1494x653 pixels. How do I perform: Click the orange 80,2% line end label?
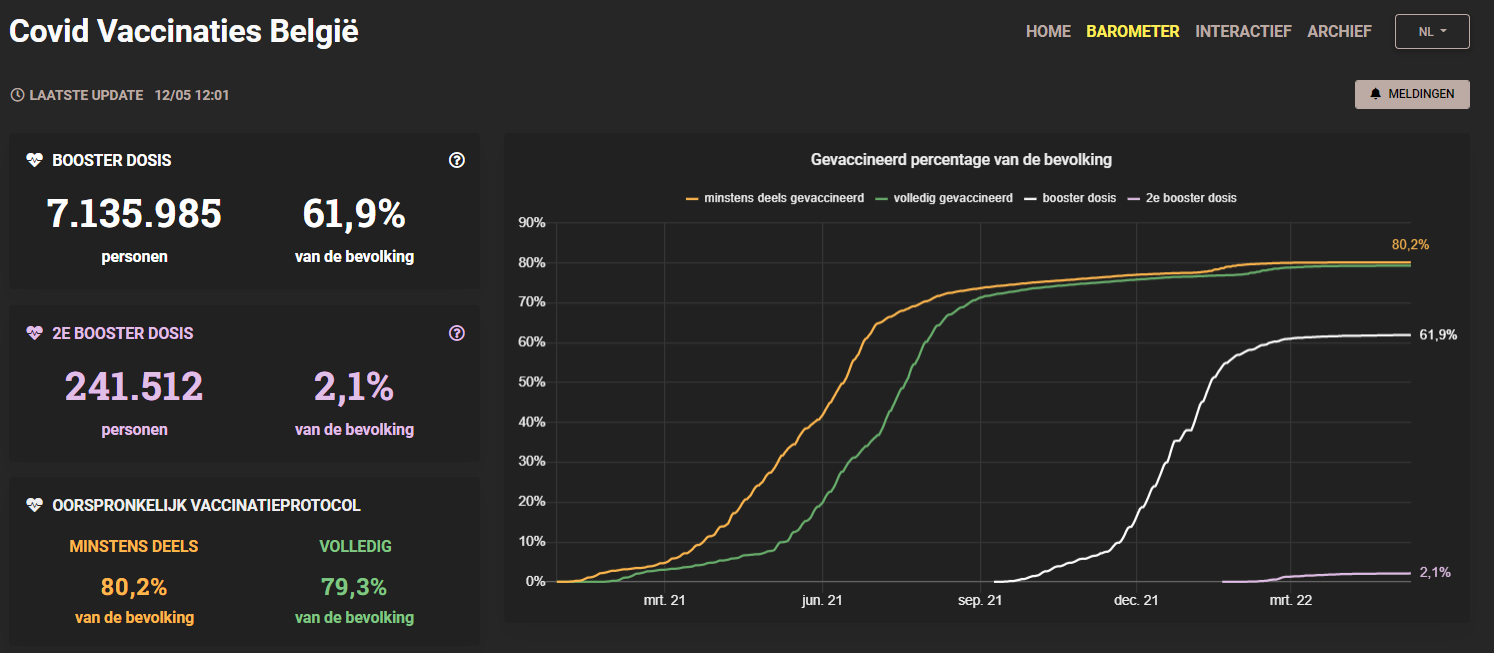1410,244
